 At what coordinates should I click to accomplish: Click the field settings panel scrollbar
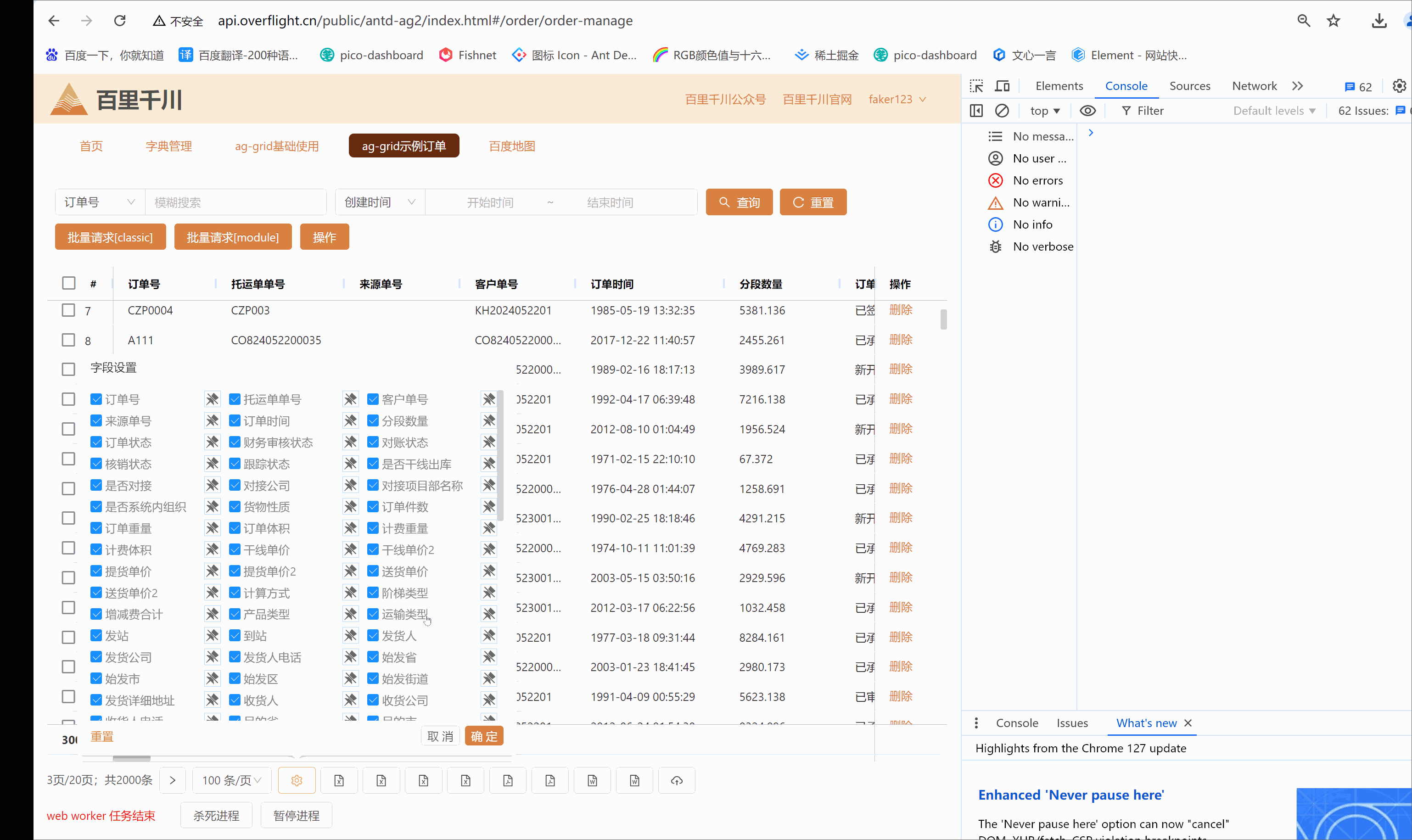pos(500,455)
